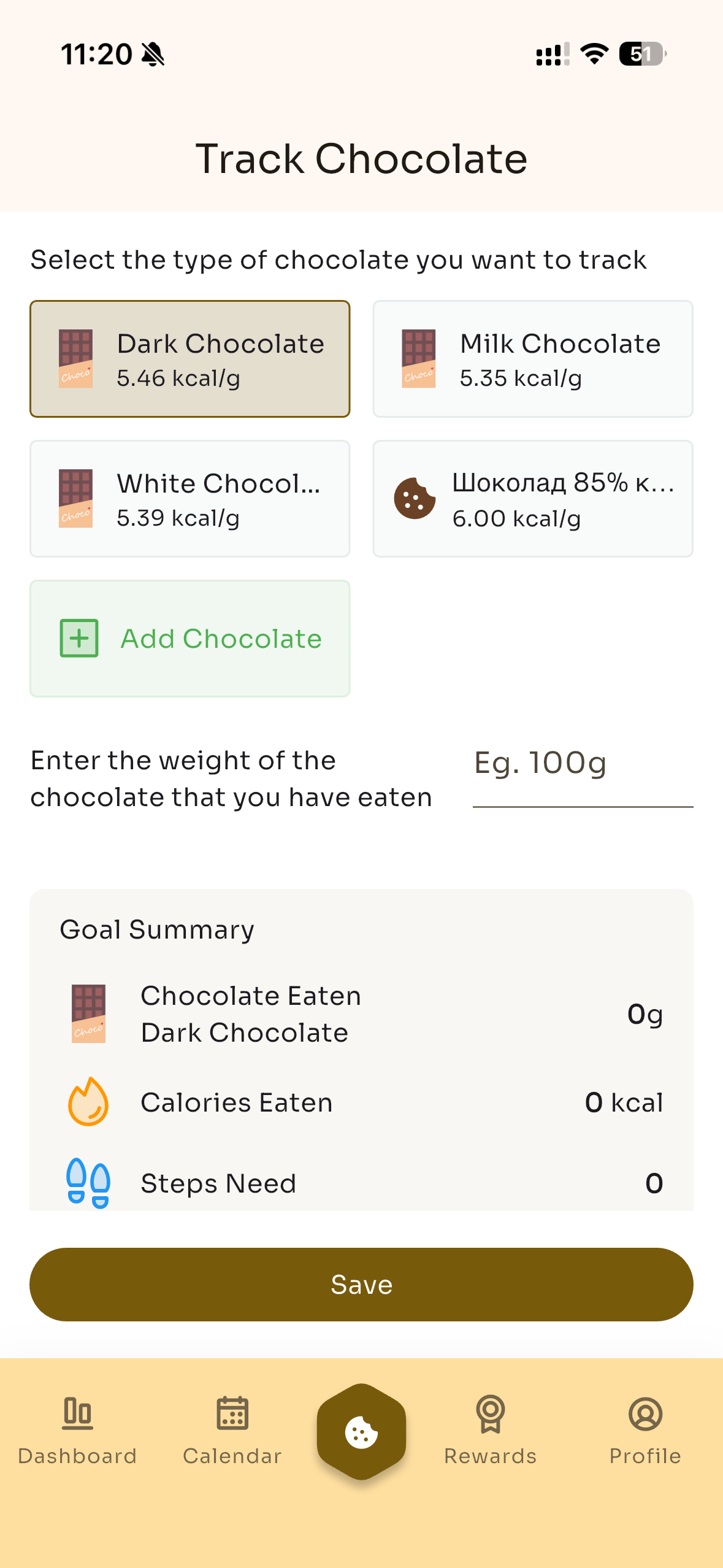
Task: Click the Add Chocolate text label
Action: click(x=221, y=639)
